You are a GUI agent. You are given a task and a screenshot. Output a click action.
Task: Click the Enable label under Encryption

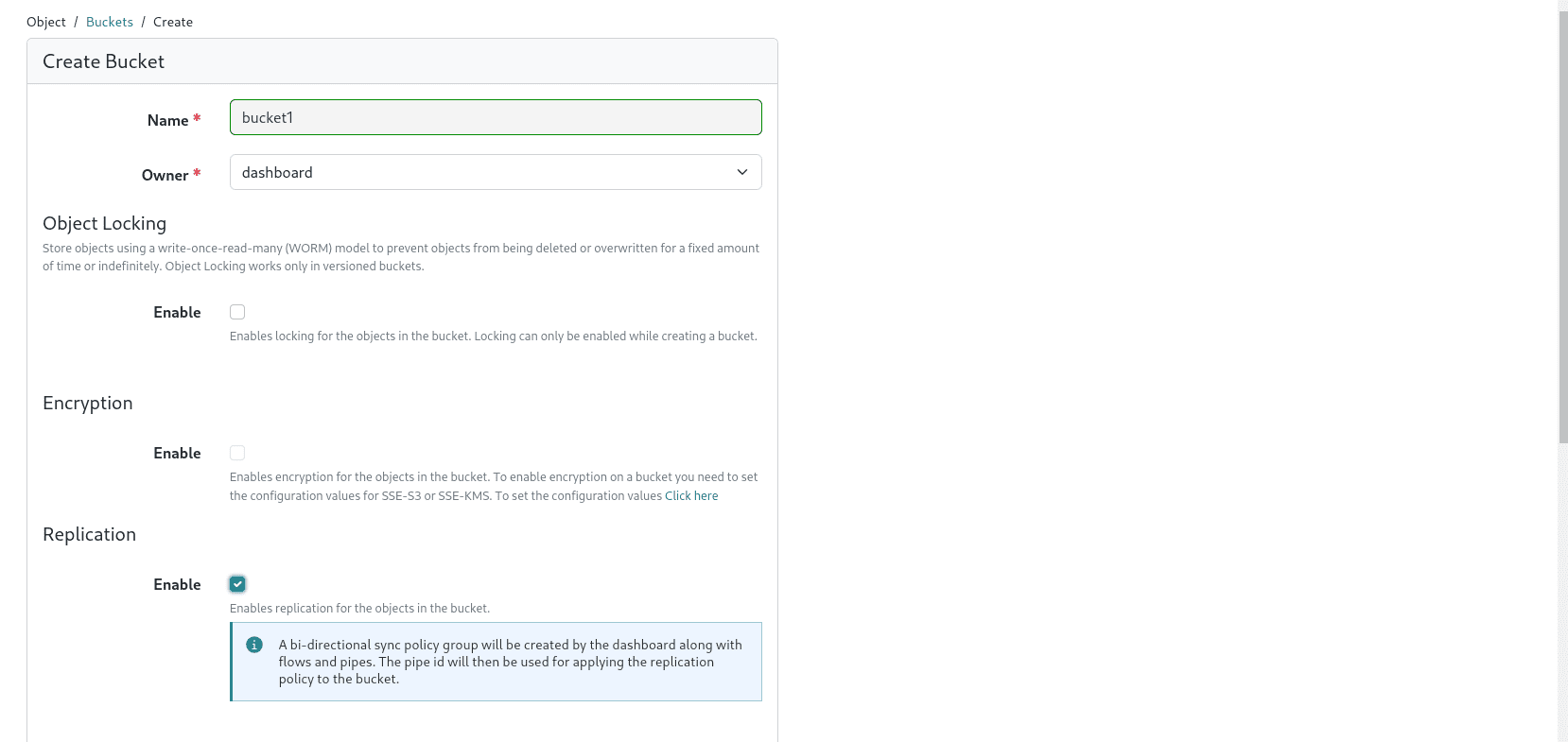point(177,453)
